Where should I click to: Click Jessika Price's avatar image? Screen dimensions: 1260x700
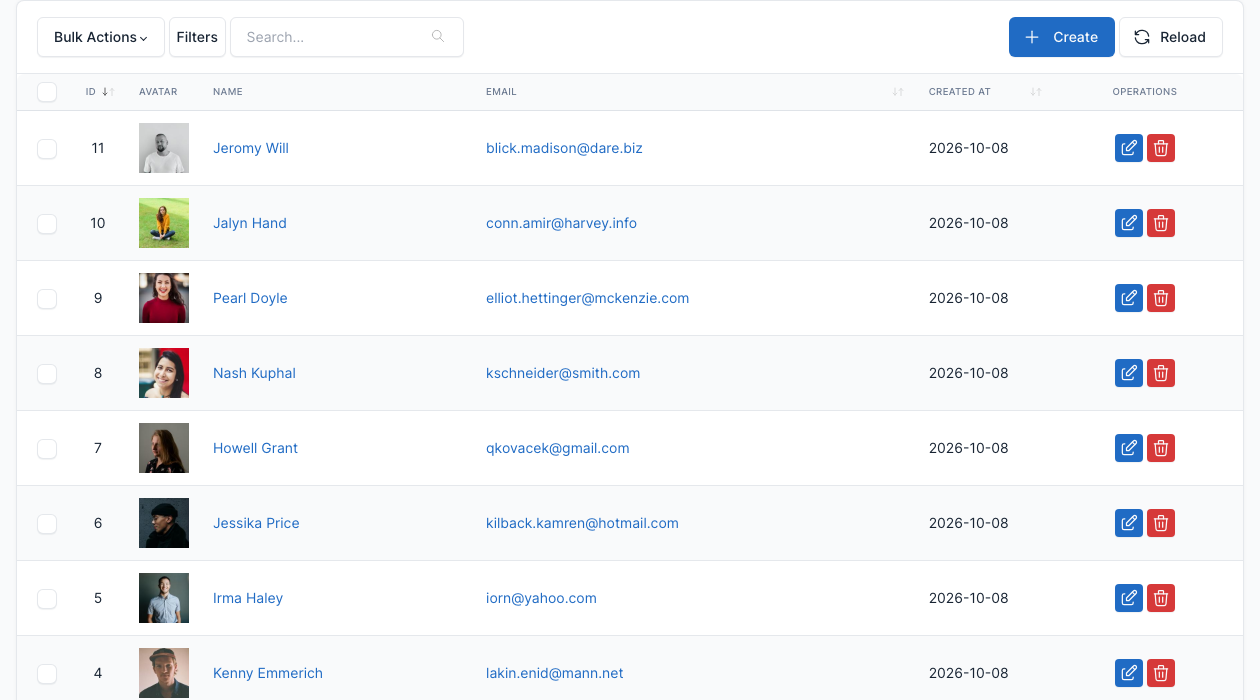point(164,523)
